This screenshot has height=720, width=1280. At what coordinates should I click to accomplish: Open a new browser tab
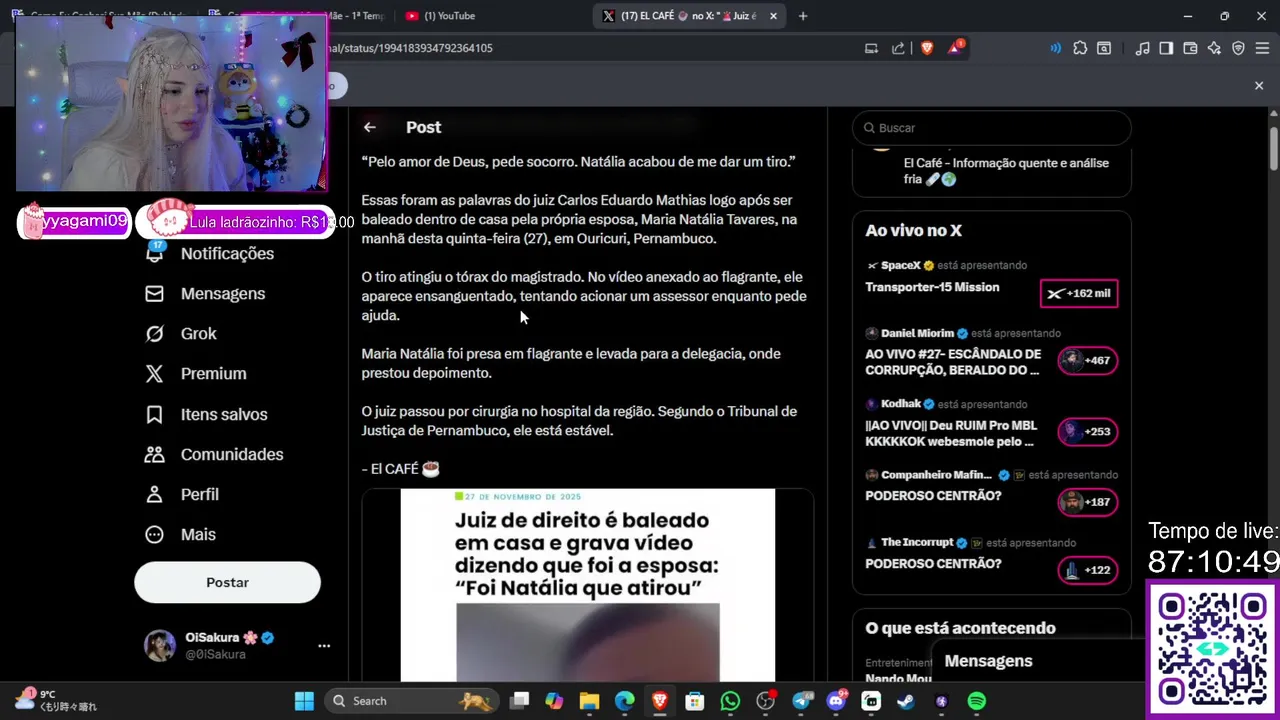click(803, 16)
